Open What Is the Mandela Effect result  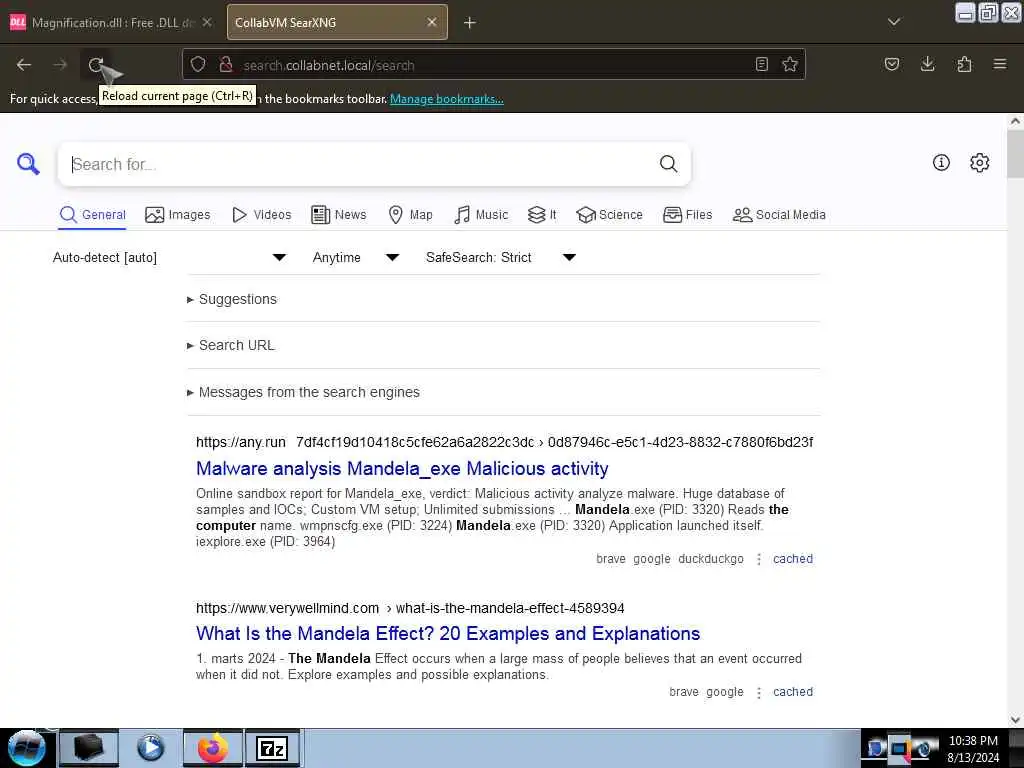coord(448,633)
